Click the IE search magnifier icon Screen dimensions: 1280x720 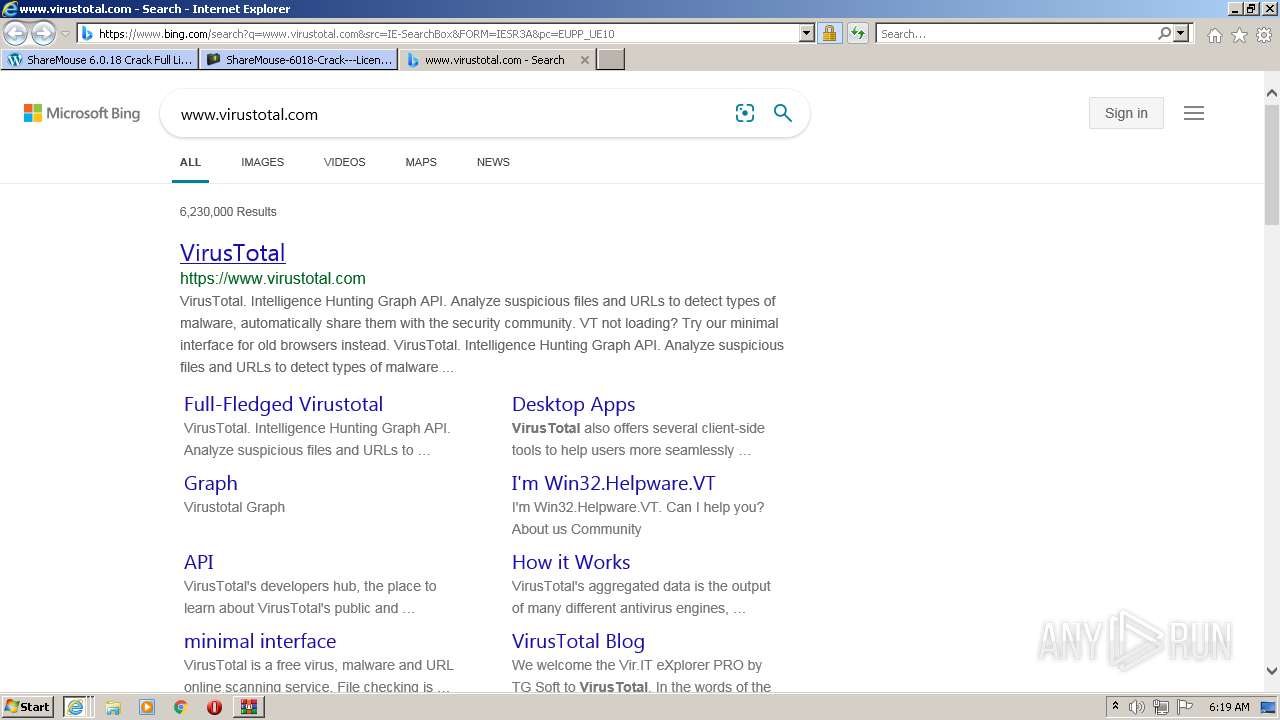pos(1164,33)
